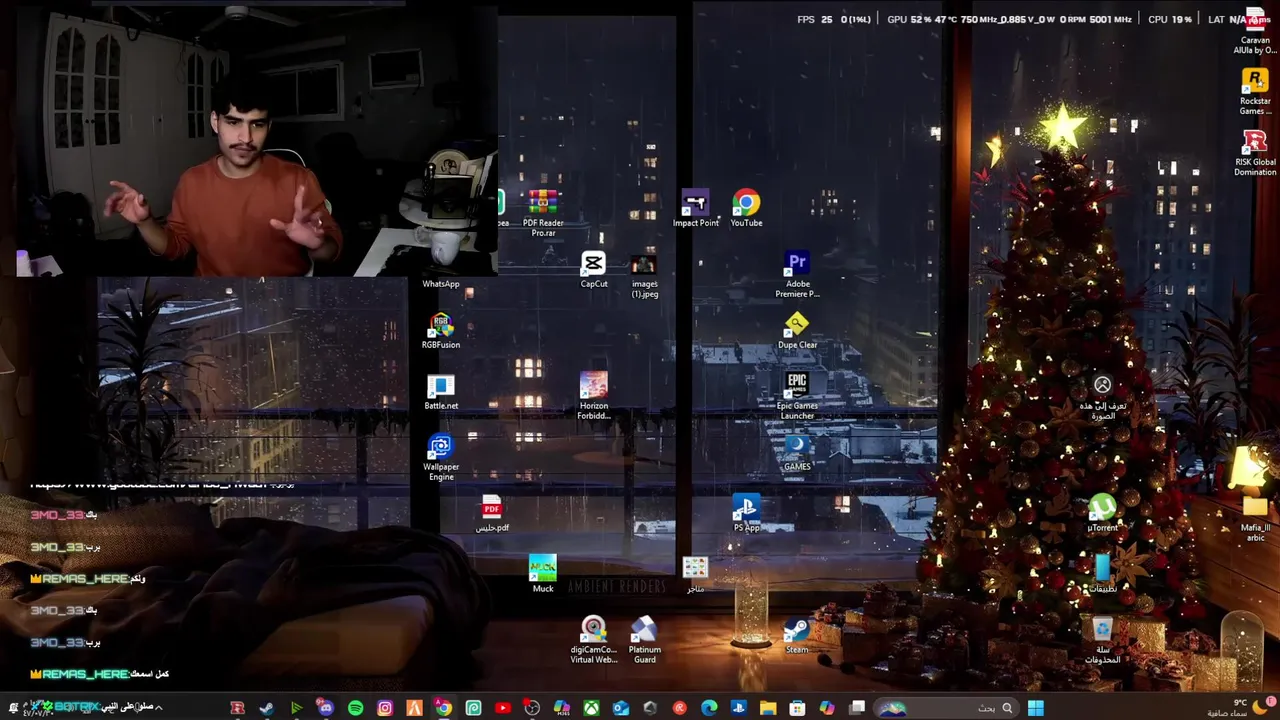Launch Steam from the desktop shortcut

pyautogui.click(x=797, y=636)
